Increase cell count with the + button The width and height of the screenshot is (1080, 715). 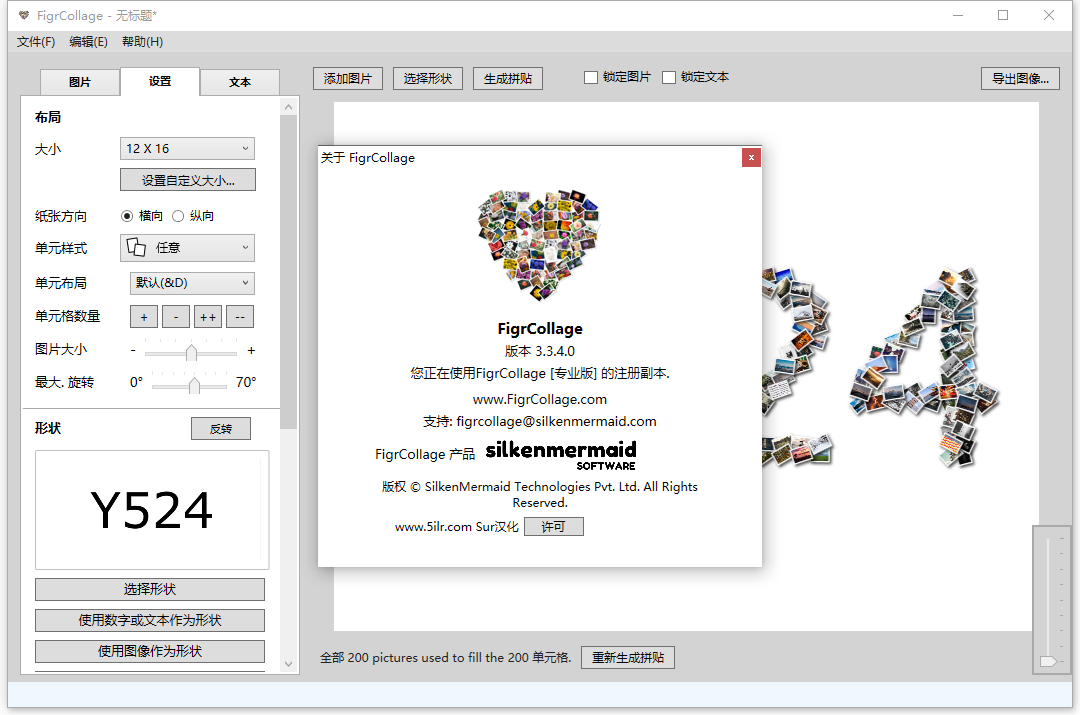tap(144, 317)
